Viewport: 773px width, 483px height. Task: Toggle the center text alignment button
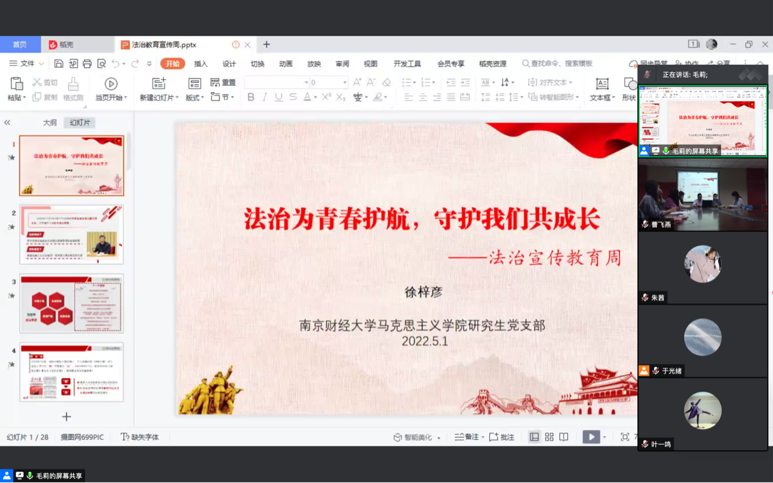click(422, 97)
